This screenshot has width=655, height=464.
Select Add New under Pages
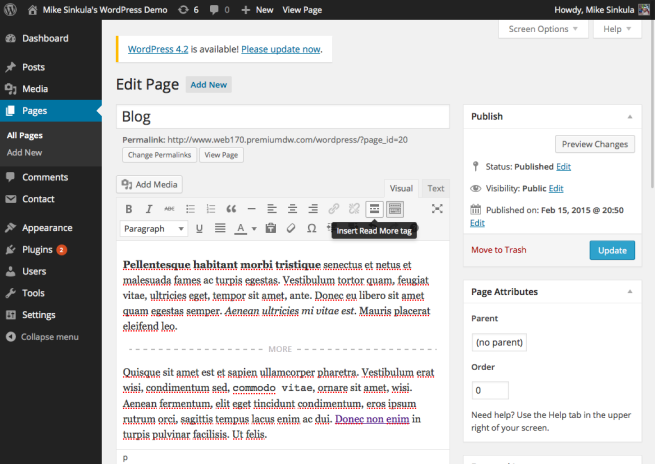coord(24,152)
